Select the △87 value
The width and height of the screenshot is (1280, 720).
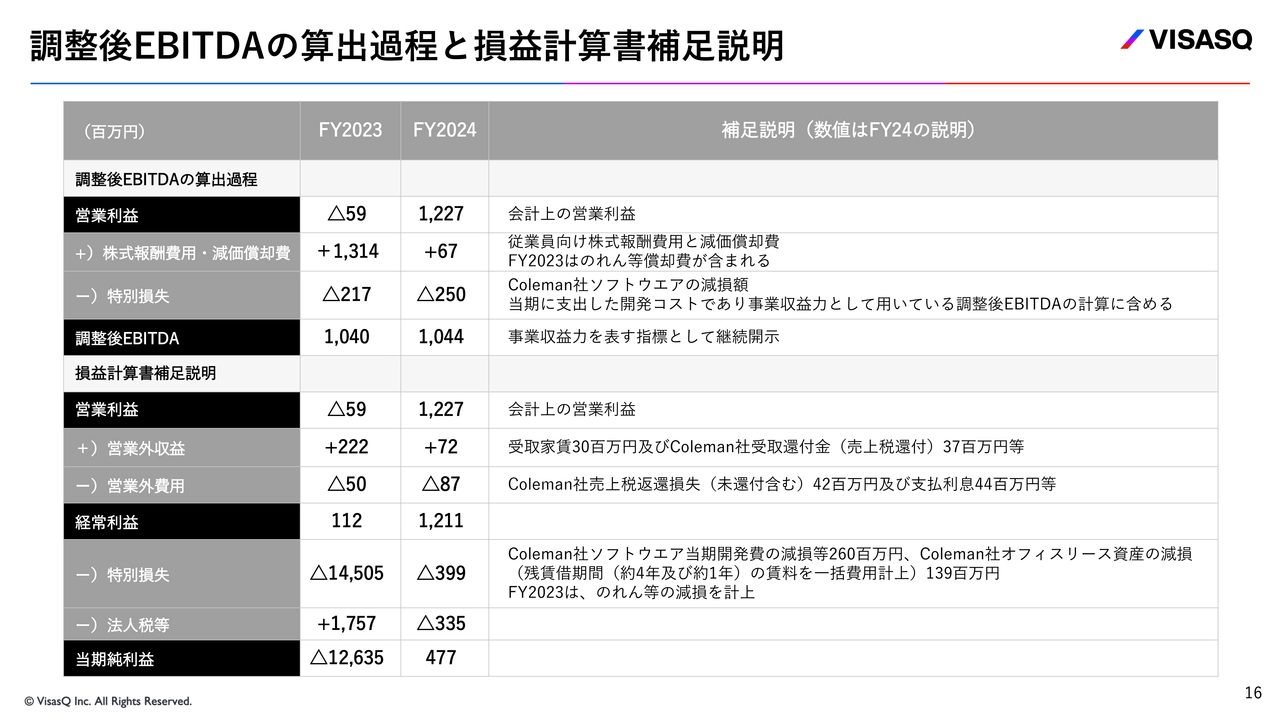[x=441, y=484]
